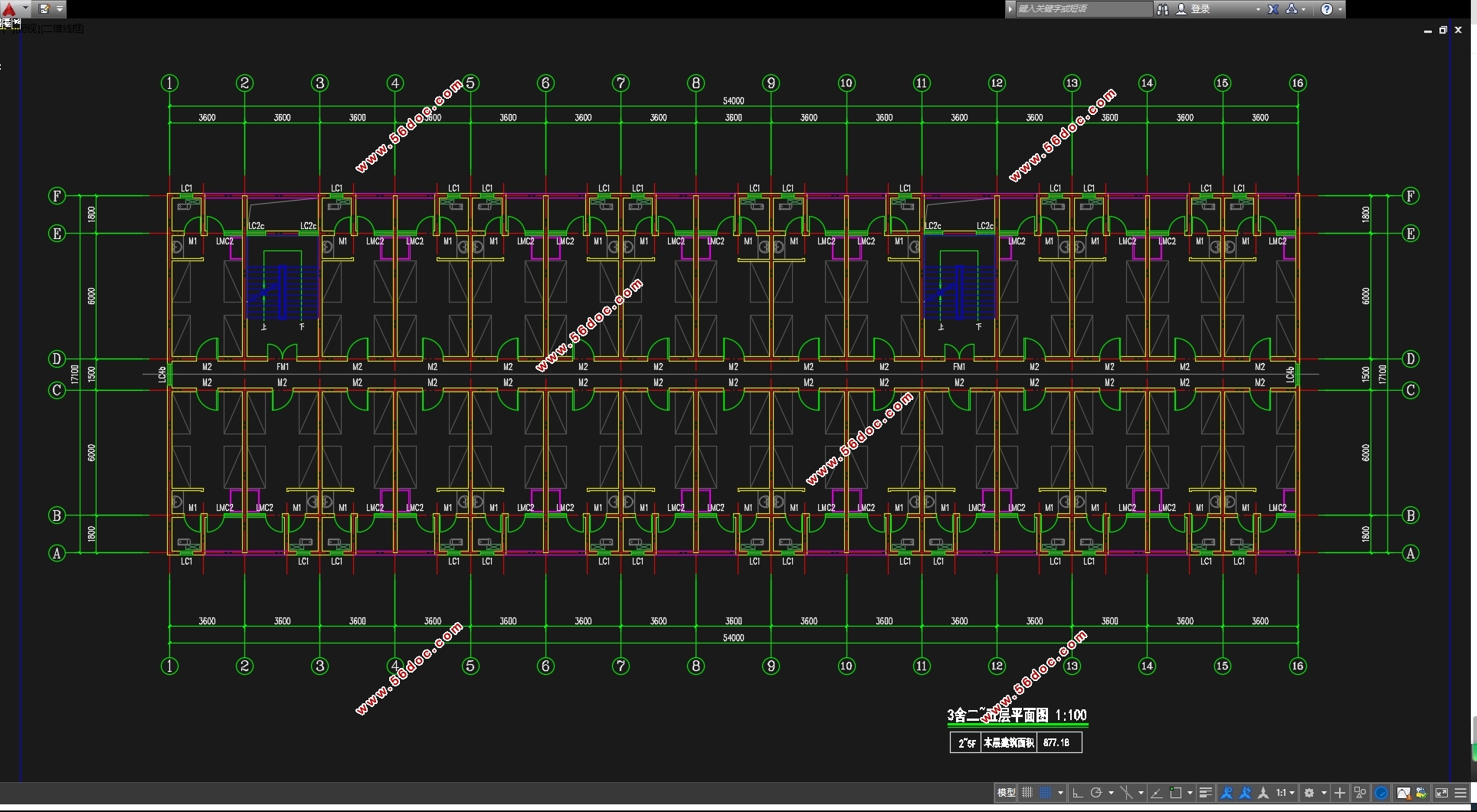Screen dimensions: 1477x812
Task: Open the sign-in dropdown arrow
Action: click(x=1258, y=9)
